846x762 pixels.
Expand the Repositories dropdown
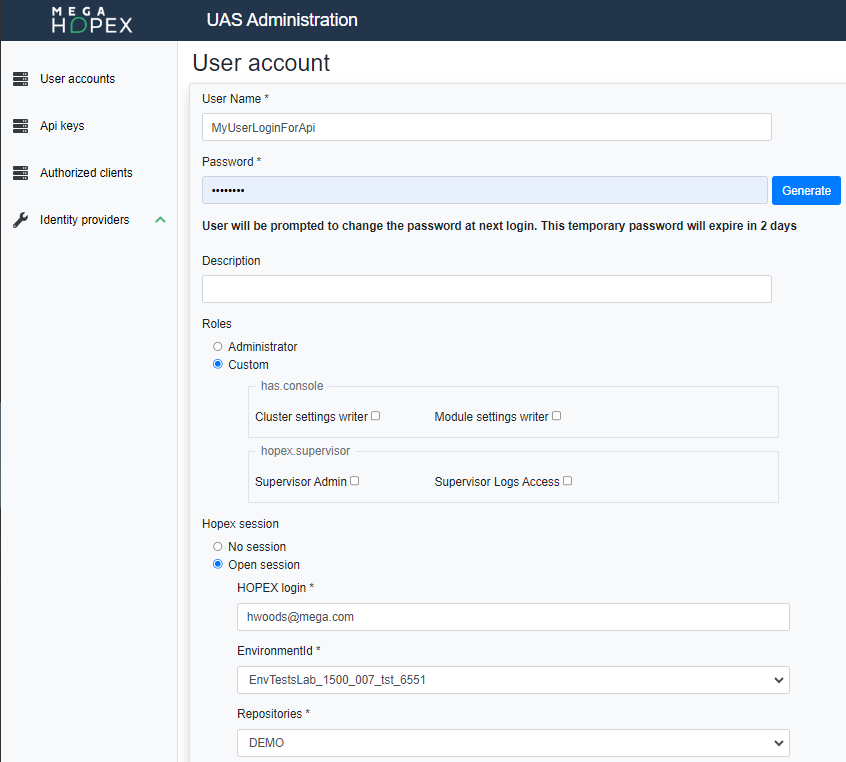click(x=513, y=743)
